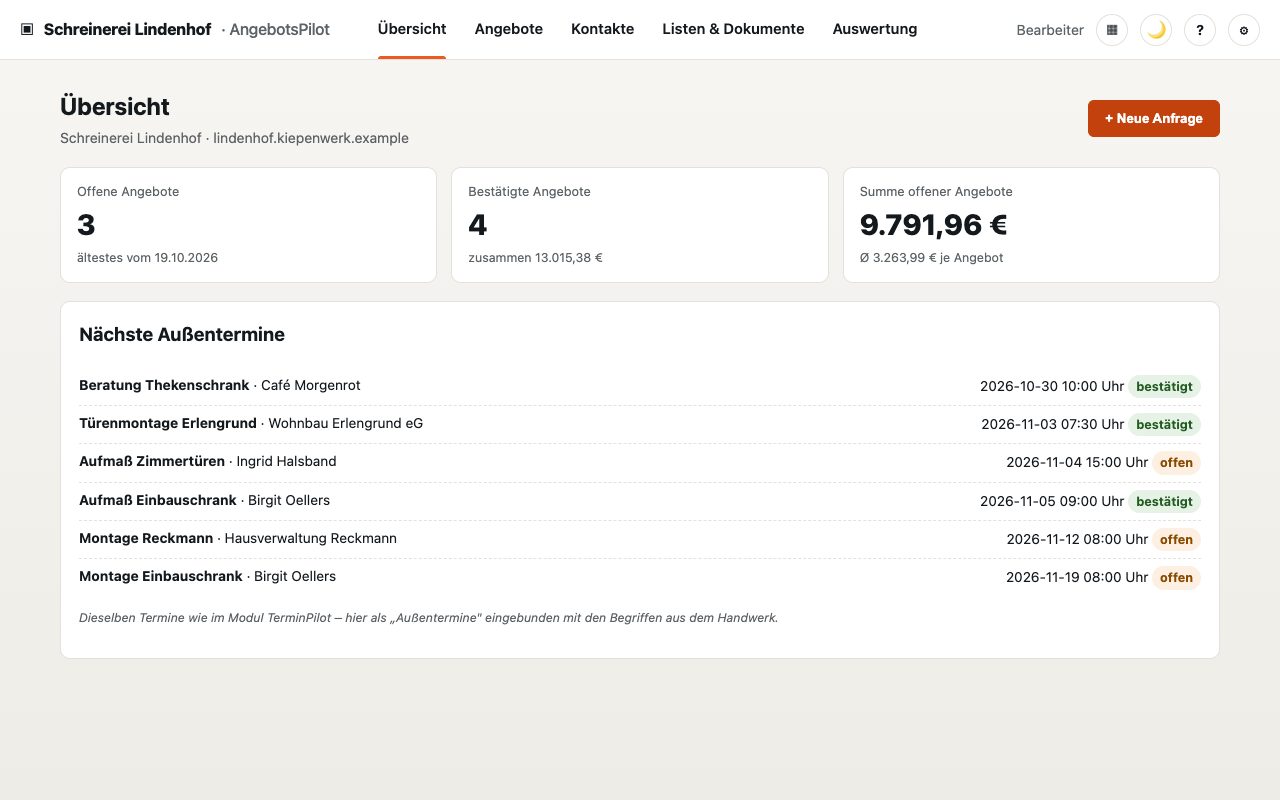Click the offen badge for Montage Einbauschrank
Screen dimensions: 1280x800
(x=1176, y=577)
